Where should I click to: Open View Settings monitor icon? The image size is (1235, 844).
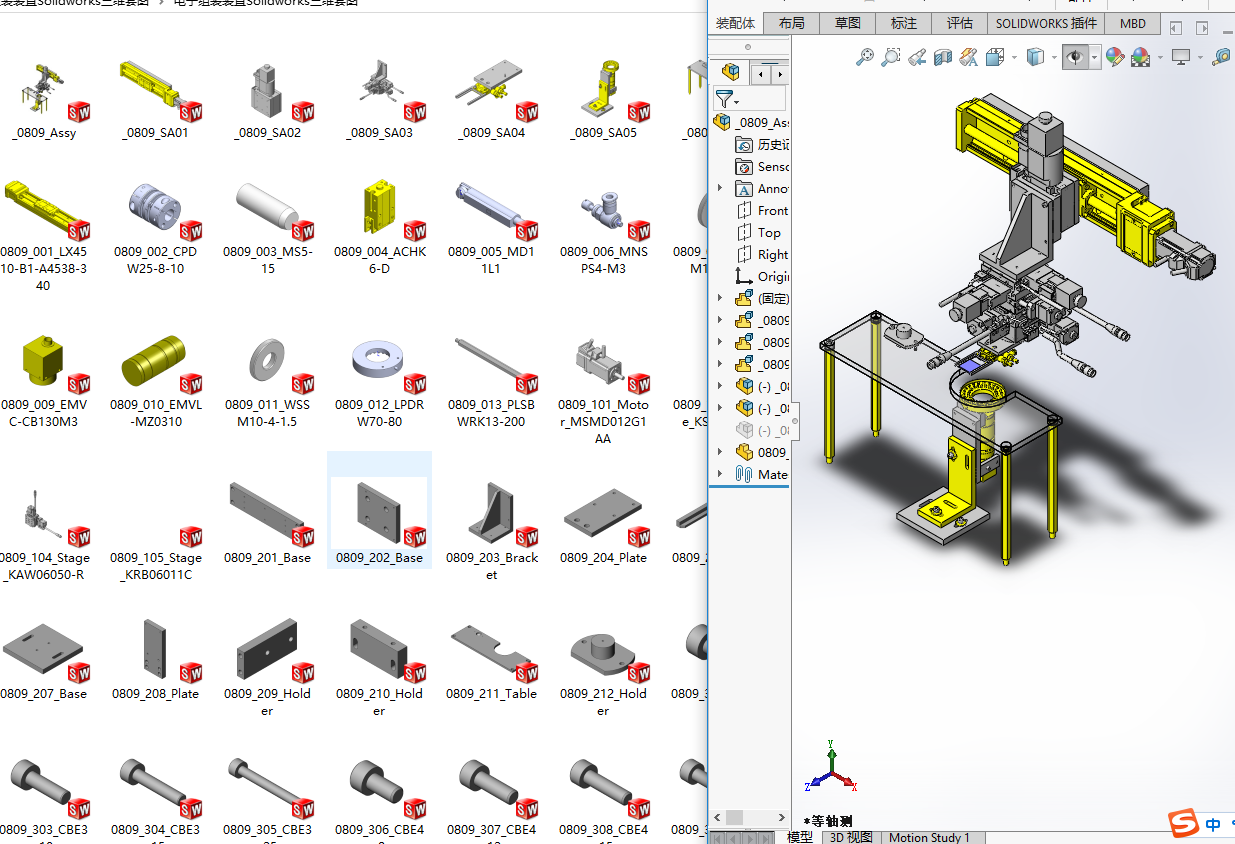point(1180,56)
